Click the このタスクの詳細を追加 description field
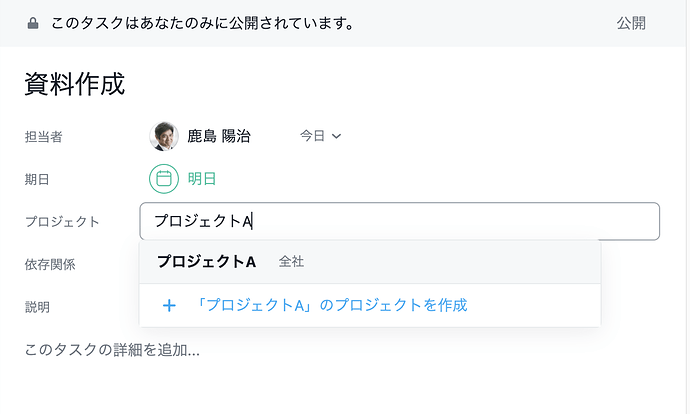 click(x=112, y=350)
